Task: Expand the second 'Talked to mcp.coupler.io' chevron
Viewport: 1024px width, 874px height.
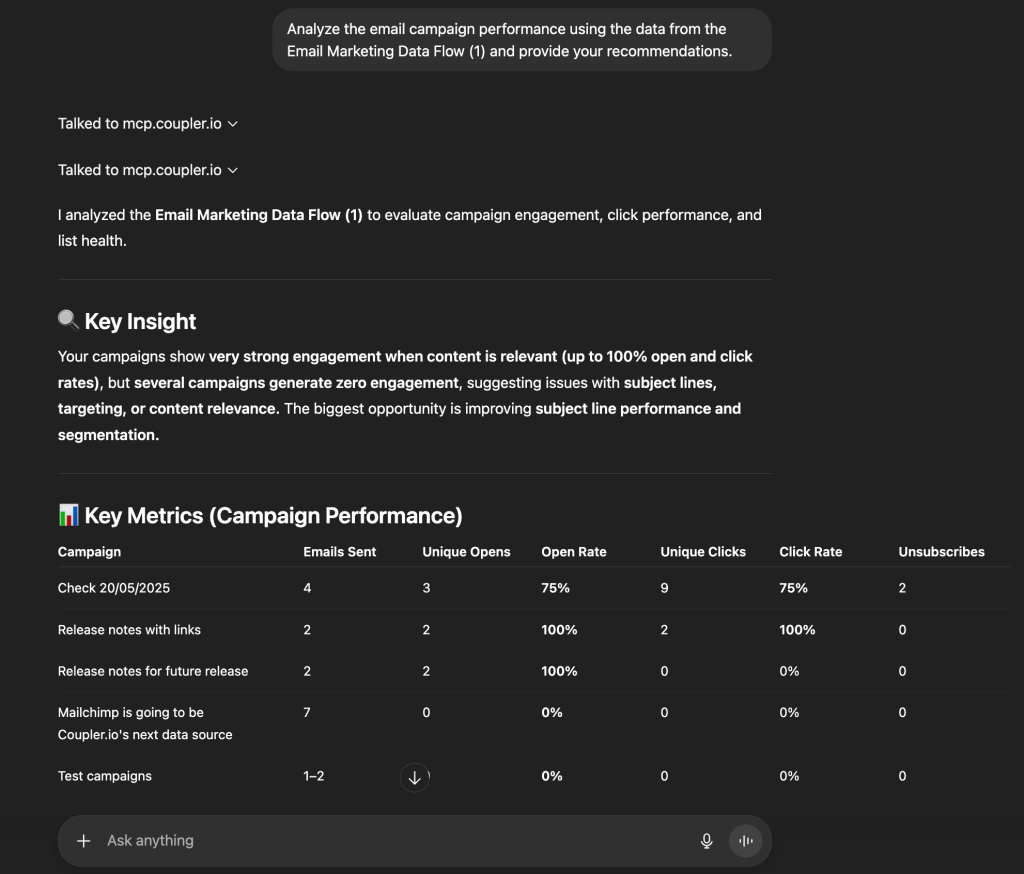Action: point(233,170)
